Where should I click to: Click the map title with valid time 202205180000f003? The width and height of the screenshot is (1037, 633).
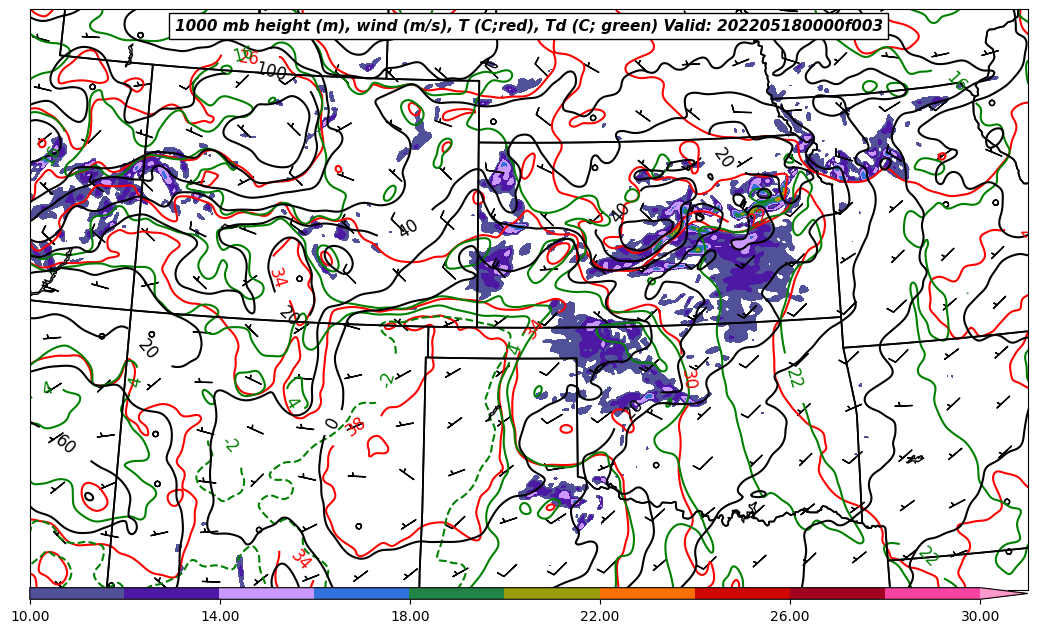[x=528, y=26]
